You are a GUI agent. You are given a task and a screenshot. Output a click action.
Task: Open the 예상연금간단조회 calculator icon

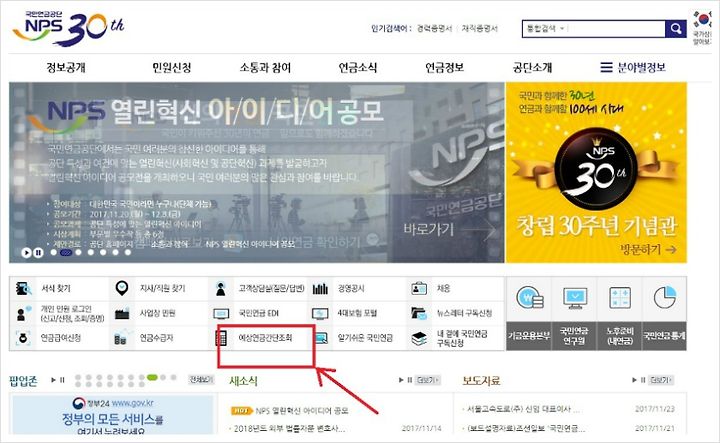click(221, 338)
